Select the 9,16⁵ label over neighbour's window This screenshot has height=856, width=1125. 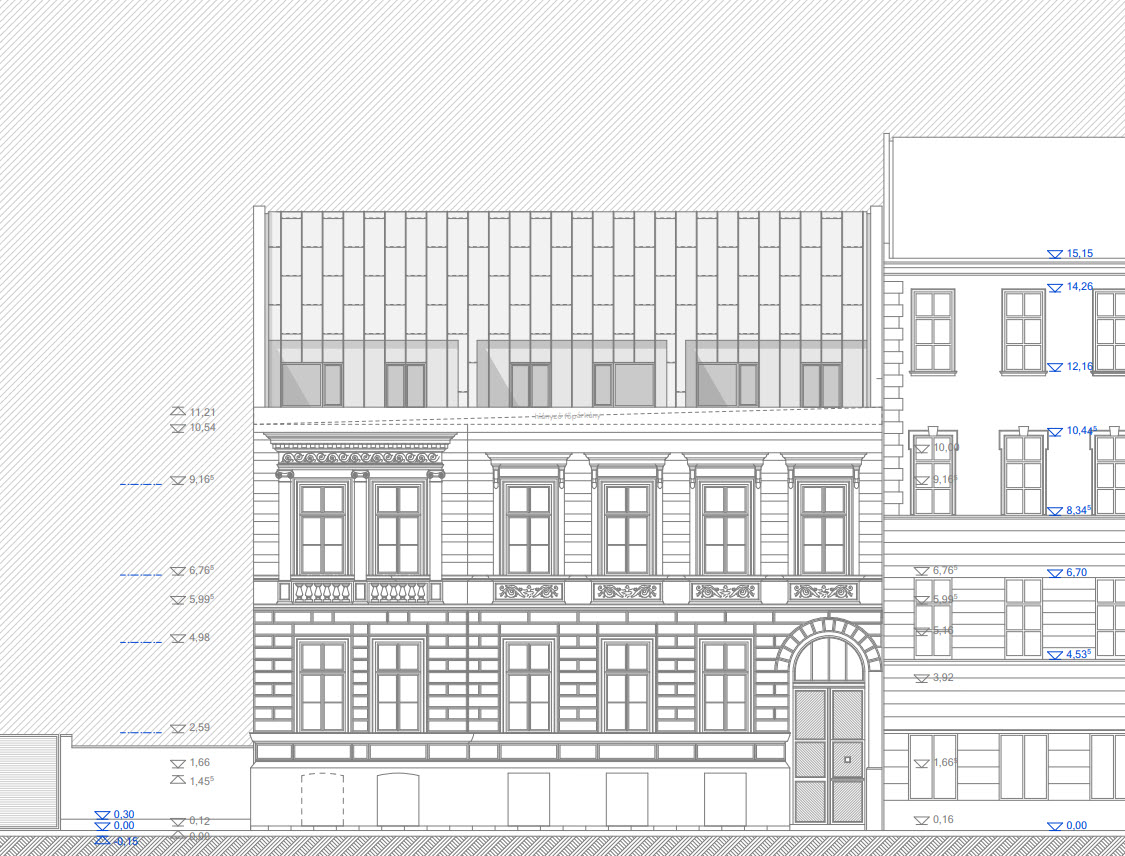click(x=946, y=479)
